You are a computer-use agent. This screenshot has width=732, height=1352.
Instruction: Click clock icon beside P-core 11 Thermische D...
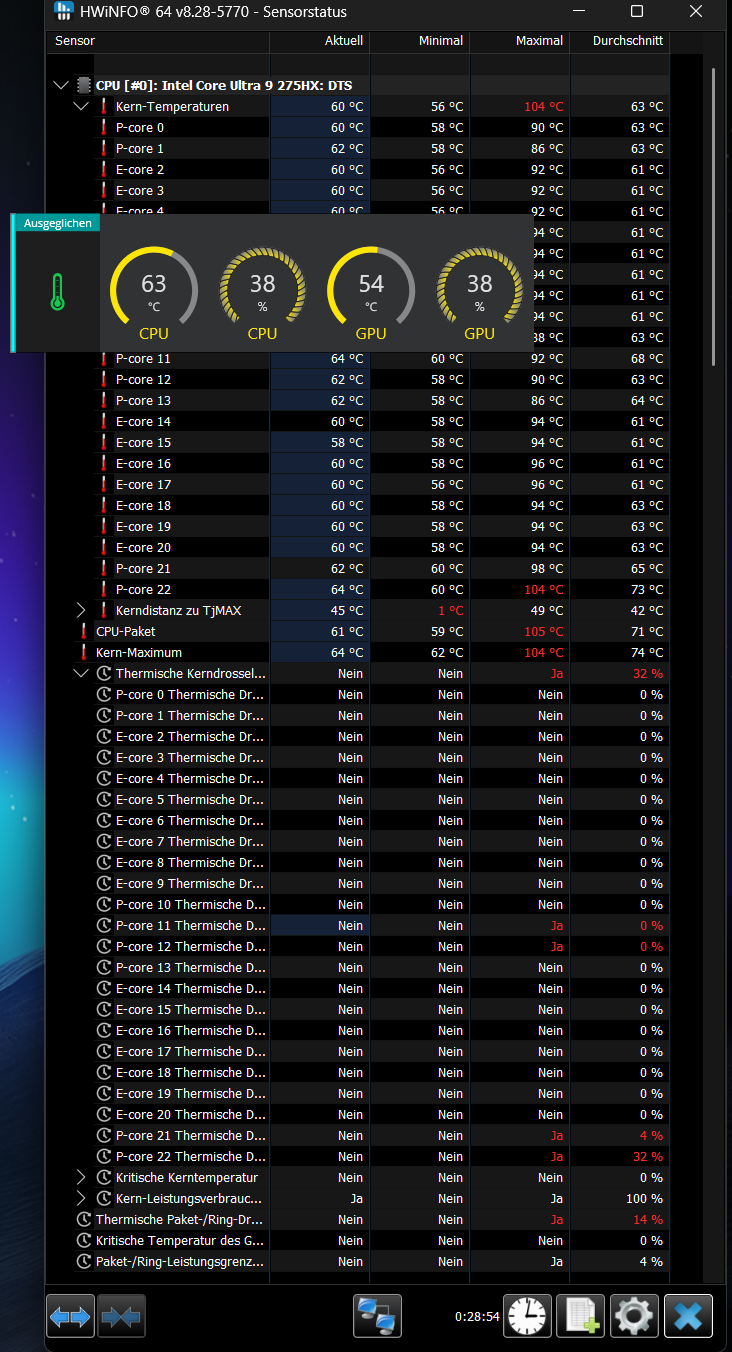[103, 926]
